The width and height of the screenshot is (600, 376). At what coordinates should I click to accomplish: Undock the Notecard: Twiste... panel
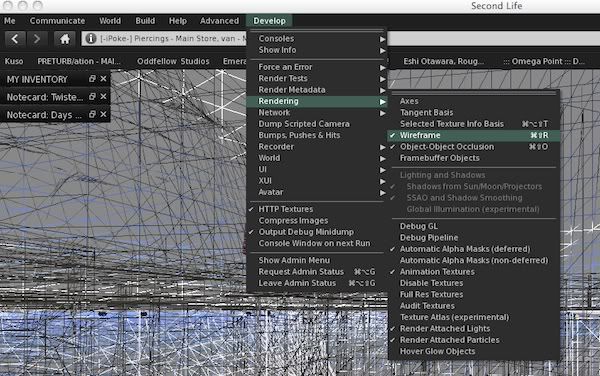point(92,96)
